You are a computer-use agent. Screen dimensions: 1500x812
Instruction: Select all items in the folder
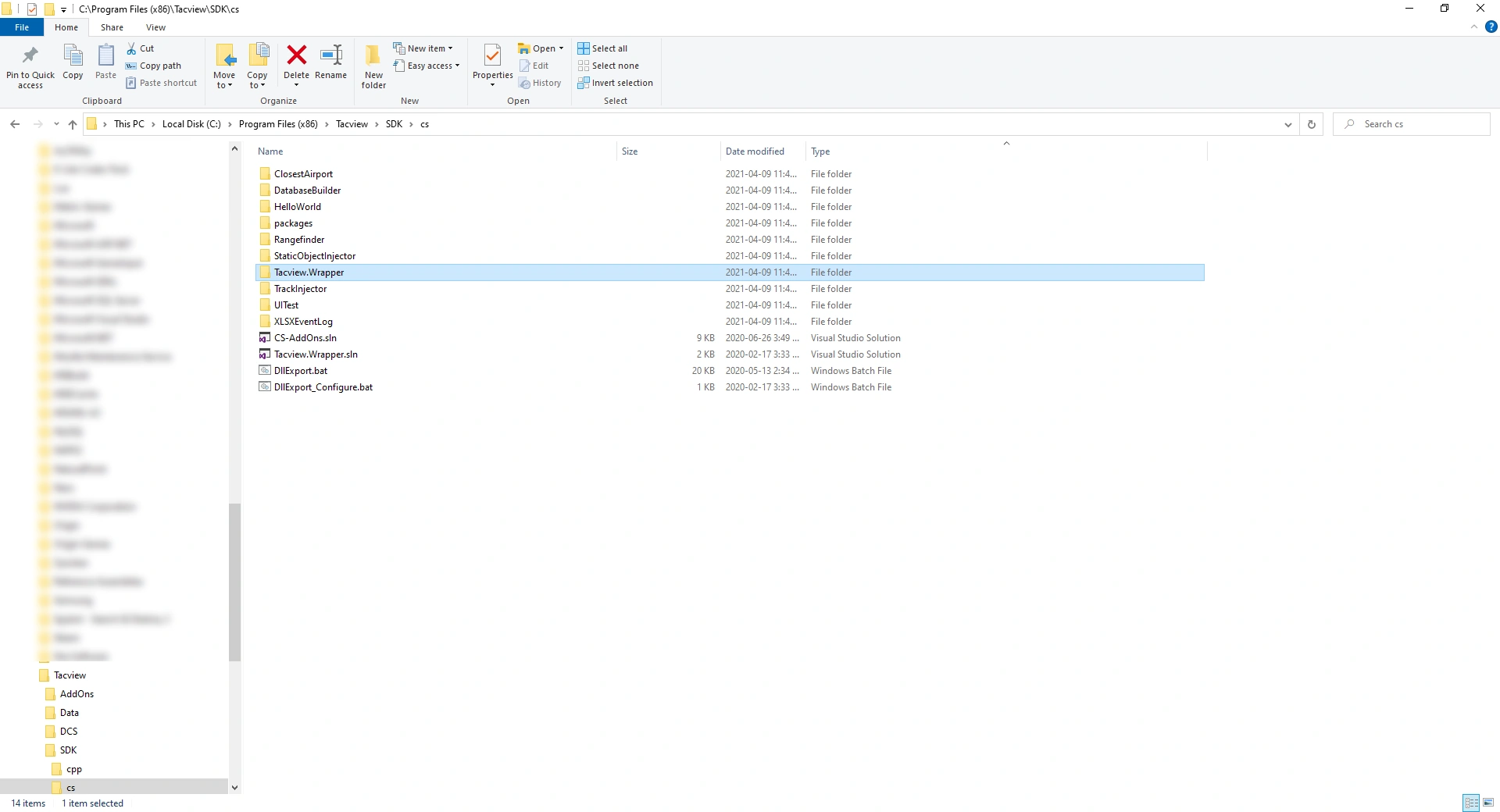[602, 48]
